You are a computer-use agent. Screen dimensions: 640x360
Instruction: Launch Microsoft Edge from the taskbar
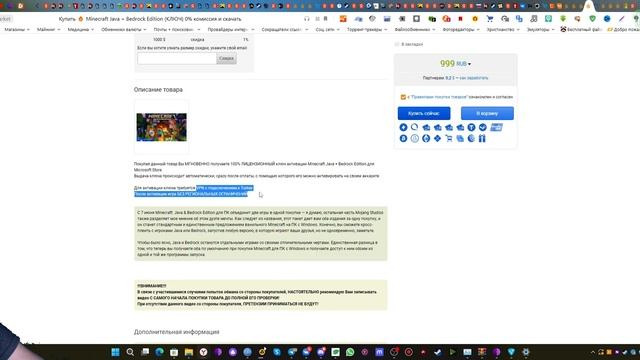coord(160,352)
